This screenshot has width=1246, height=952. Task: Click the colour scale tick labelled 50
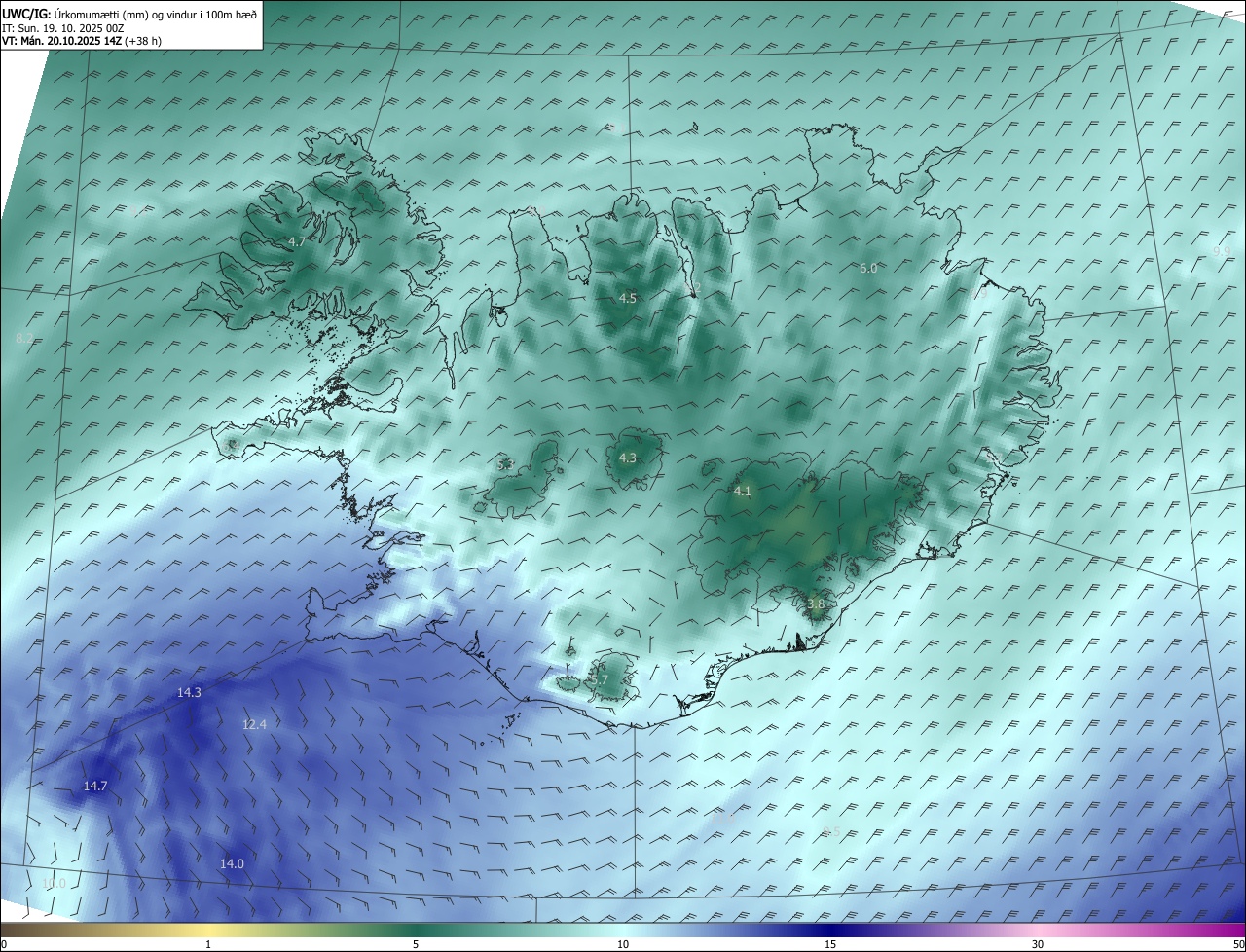[1238, 945]
